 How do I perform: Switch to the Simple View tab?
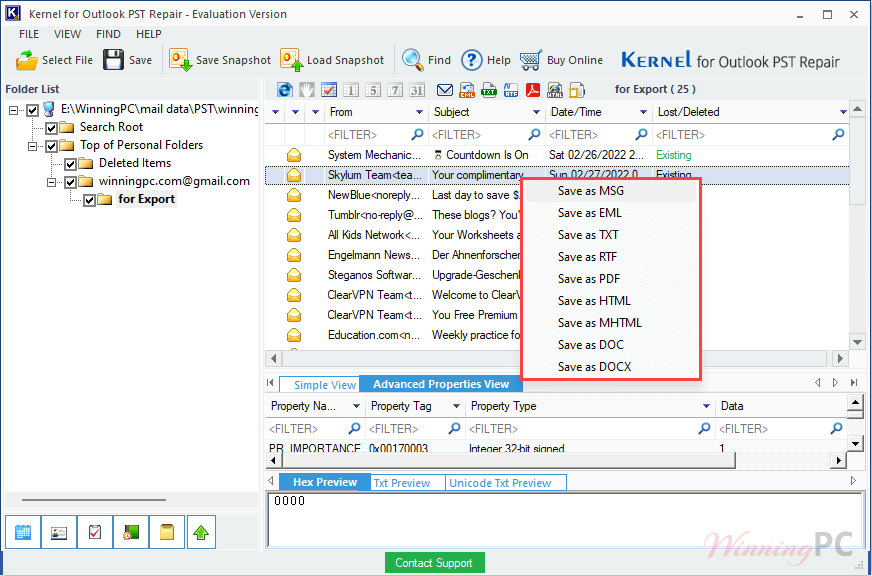(x=320, y=385)
